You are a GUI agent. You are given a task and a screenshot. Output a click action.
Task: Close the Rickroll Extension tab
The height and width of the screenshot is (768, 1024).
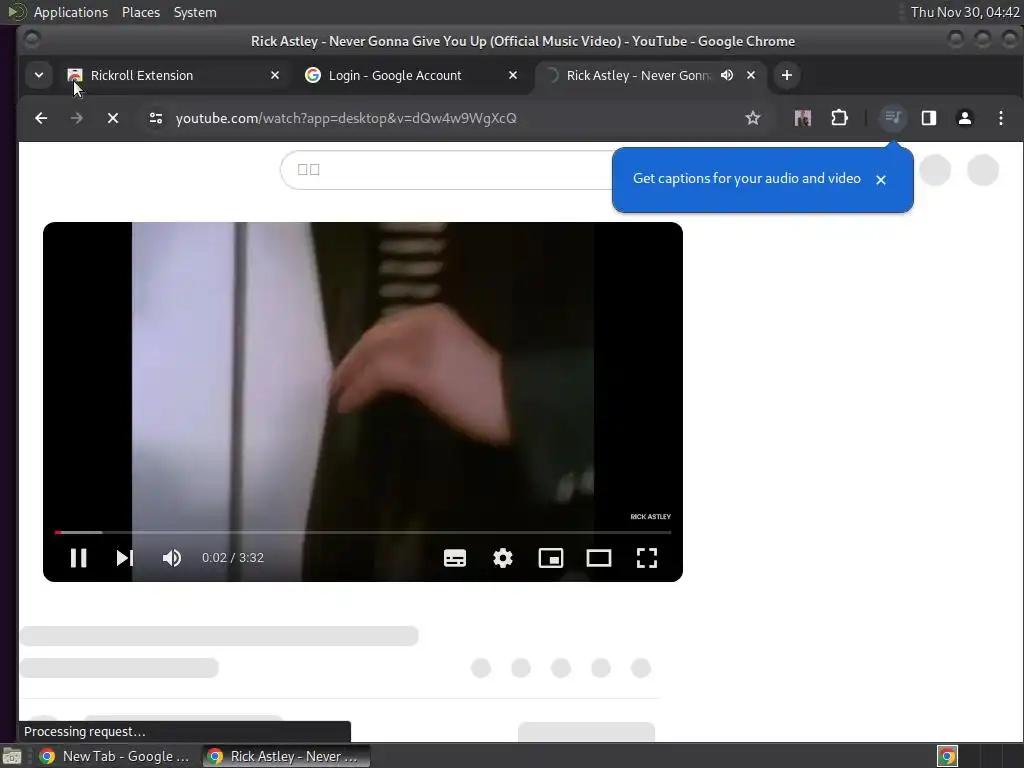click(275, 75)
